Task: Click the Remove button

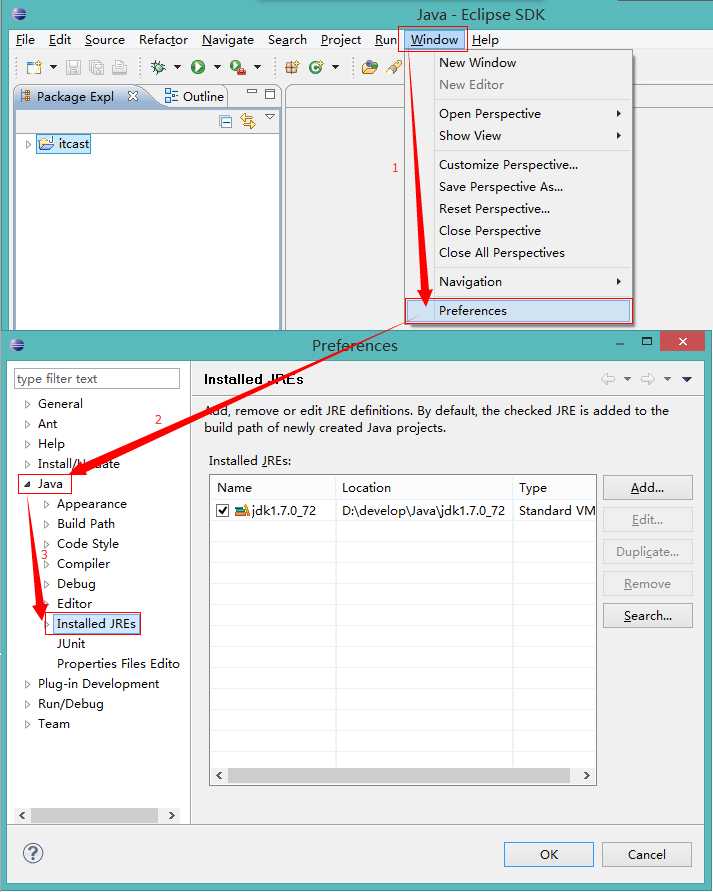Action: coord(648,584)
